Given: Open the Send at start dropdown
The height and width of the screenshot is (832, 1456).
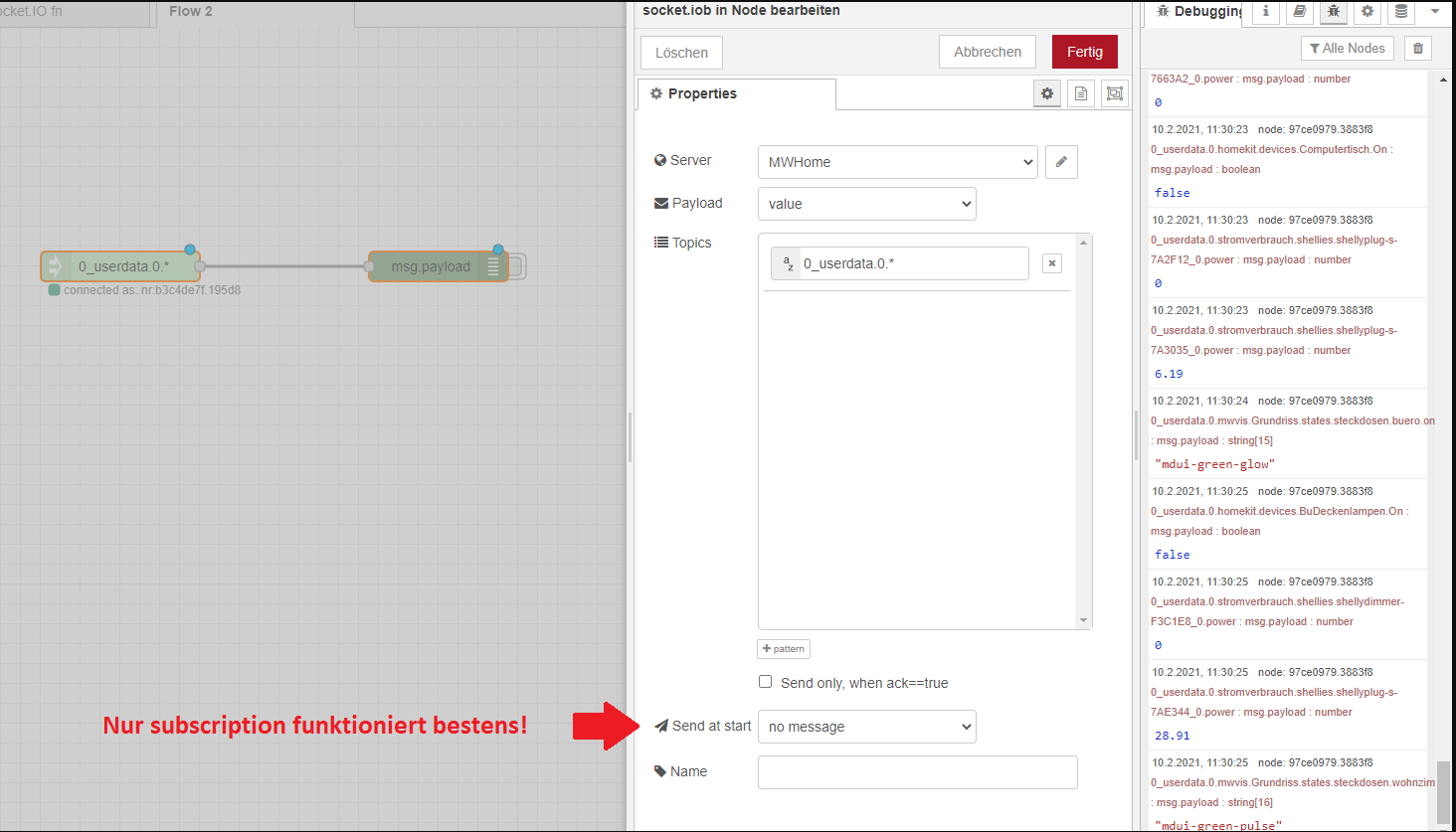Looking at the screenshot, I should (867, 727).
